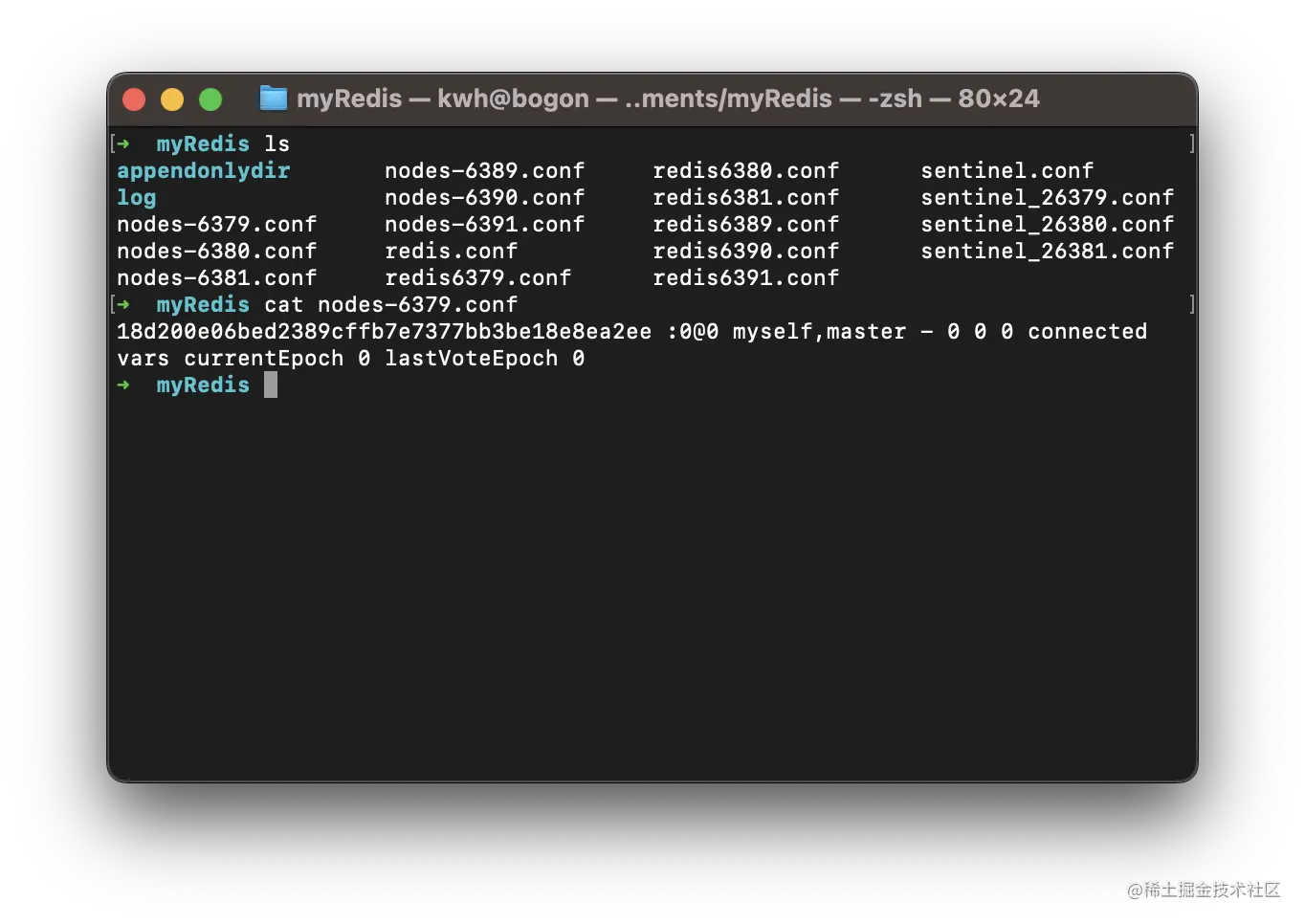The height and width of the screenshot is (924, 1305).
Task: Click the sentinel.conf file name
Action: [1006, 171]
